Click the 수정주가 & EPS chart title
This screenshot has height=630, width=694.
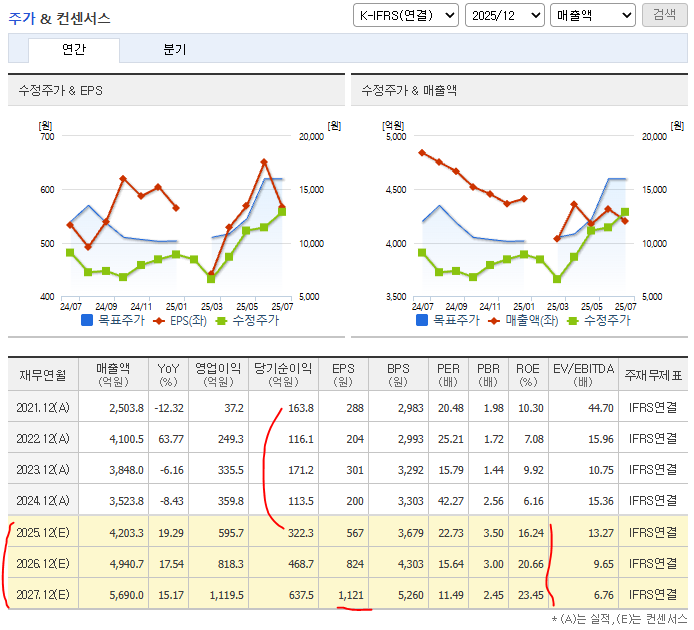click(60, 91)
